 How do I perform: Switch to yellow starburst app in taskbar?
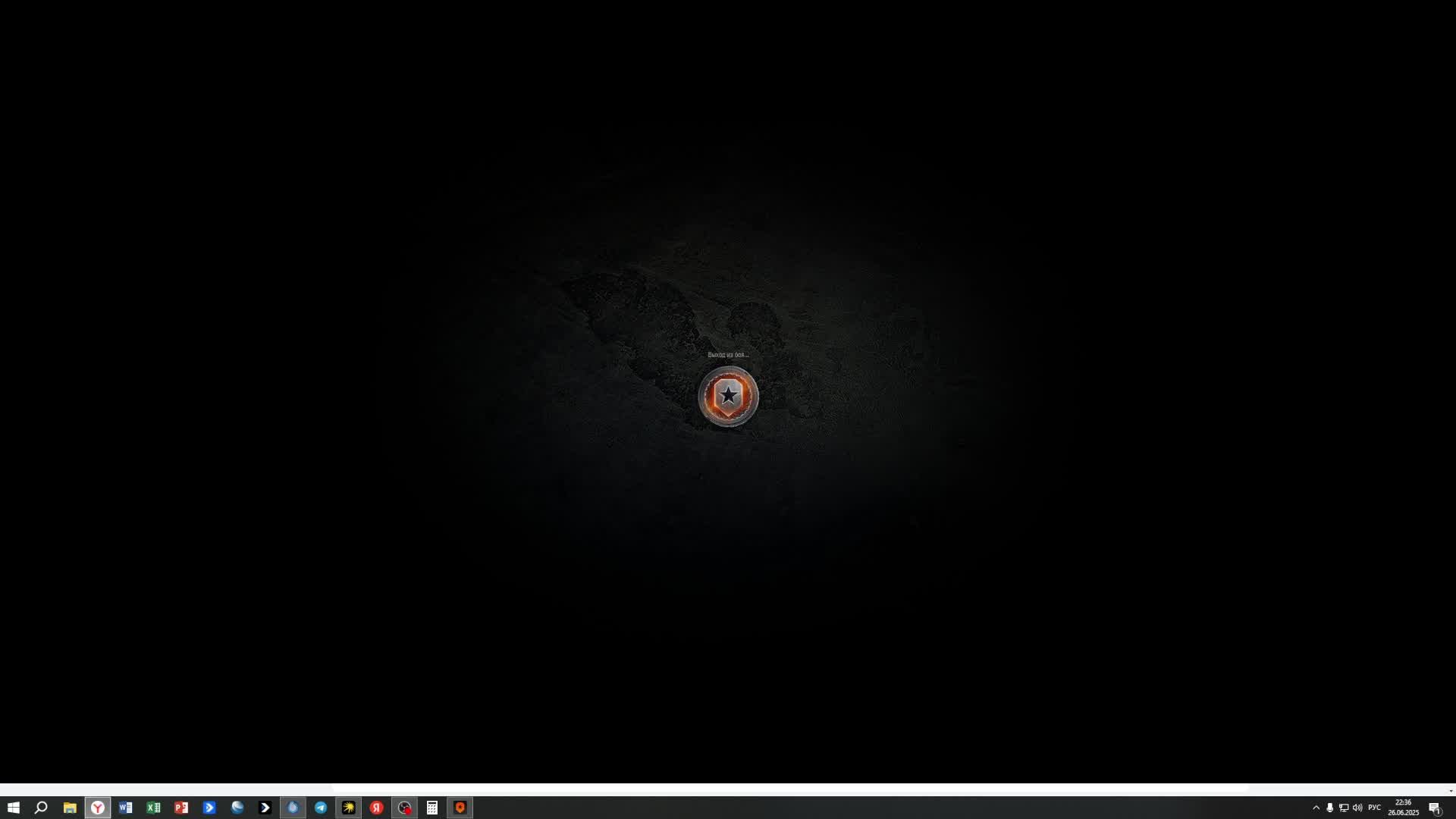click(x=349, y=808)
